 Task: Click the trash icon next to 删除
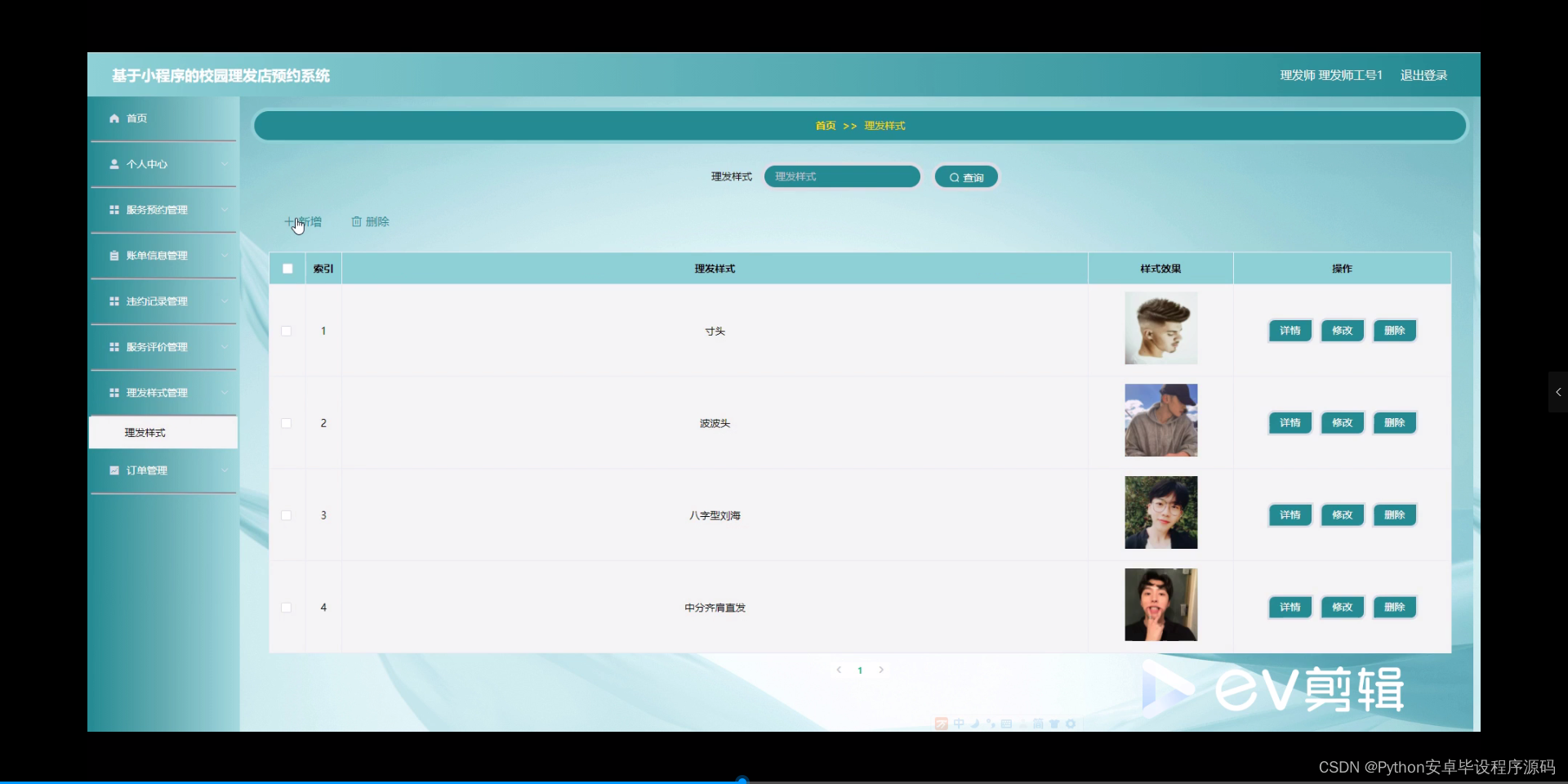[x=356, y=221]
